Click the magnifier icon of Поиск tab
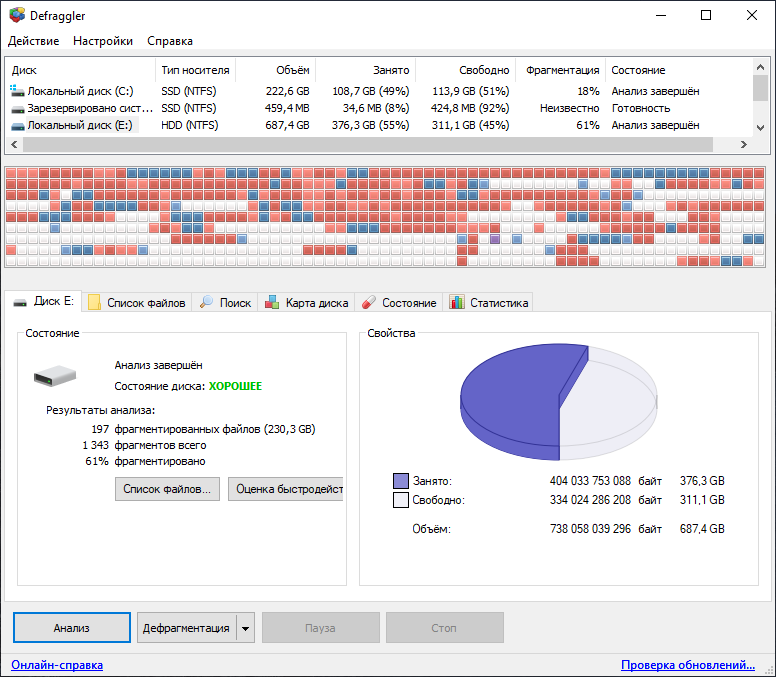 [206, 302]
